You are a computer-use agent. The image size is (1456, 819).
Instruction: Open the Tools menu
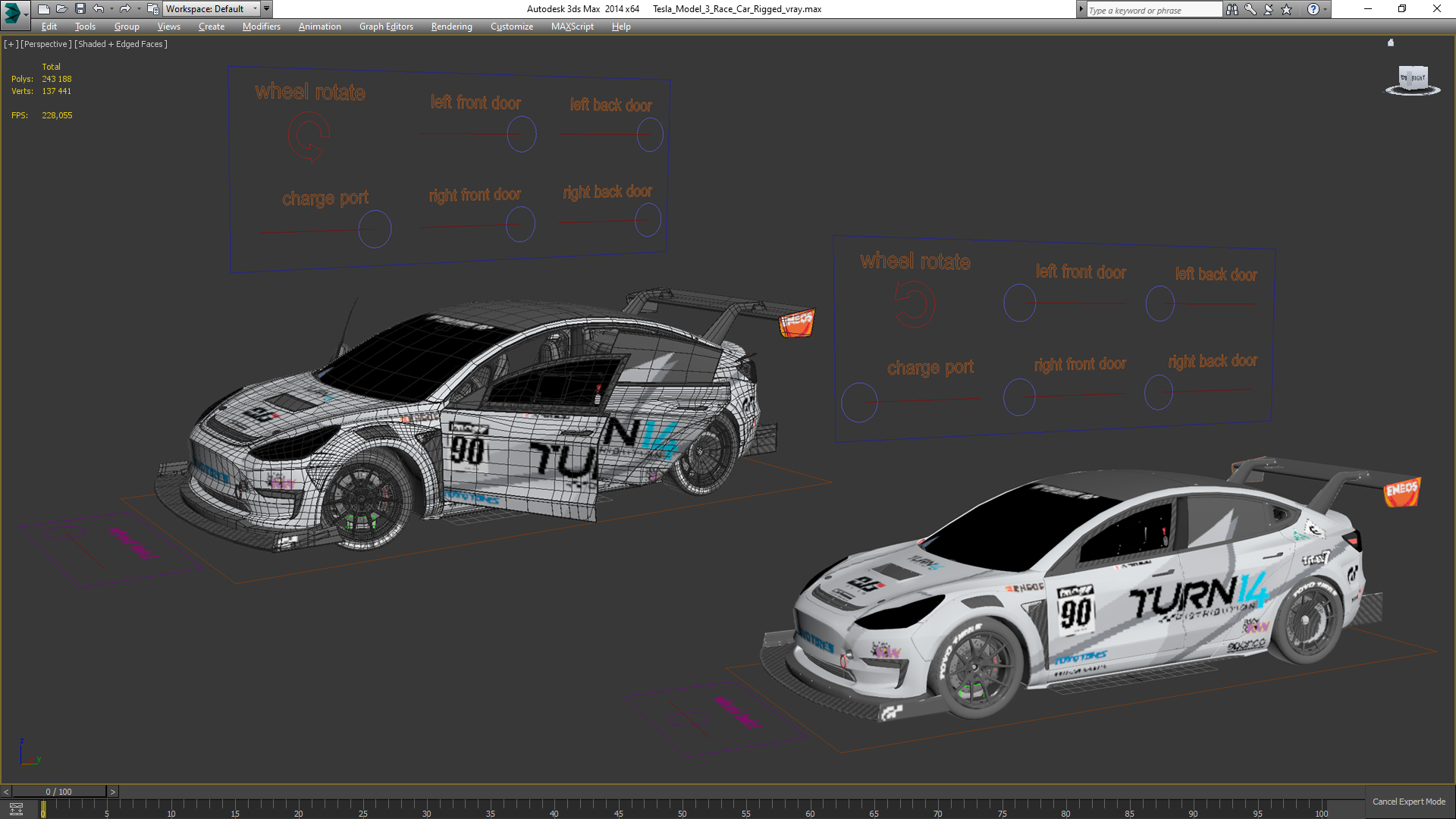coord(85,27)
